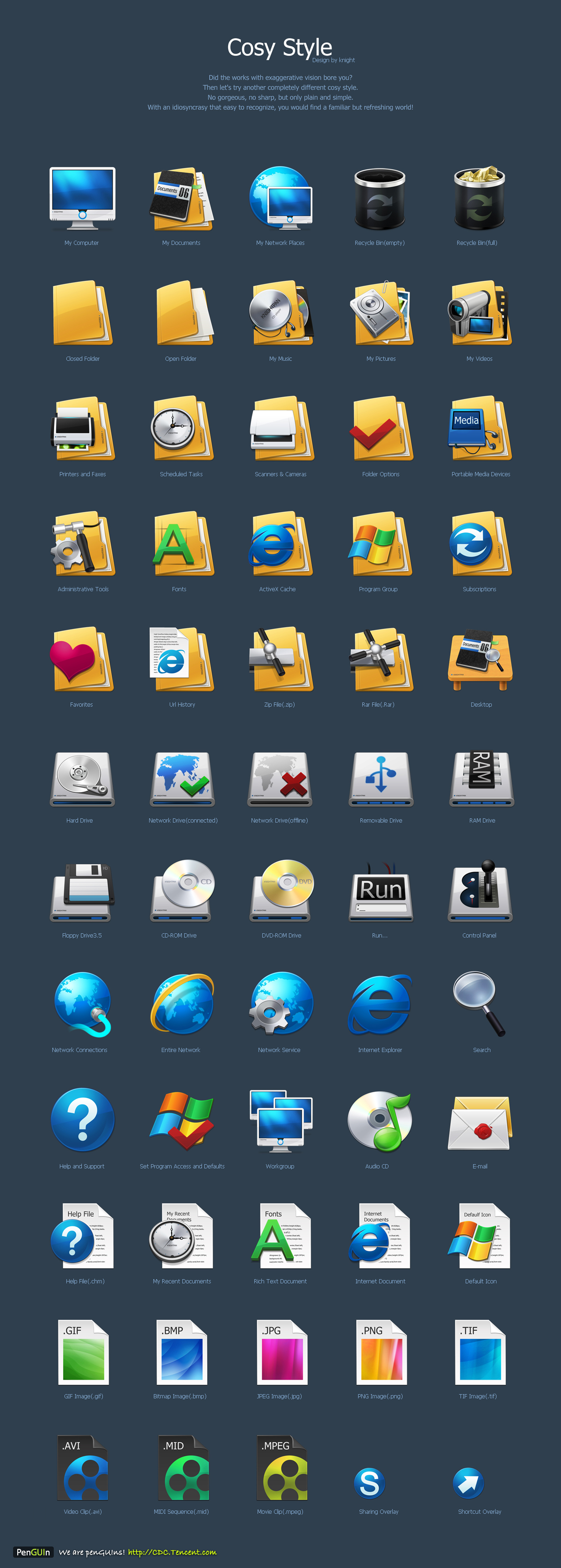The width and height of the screenshot is (561, 1568).
Task: Select the Closed Folder icon
Action: tap(83, 313)
